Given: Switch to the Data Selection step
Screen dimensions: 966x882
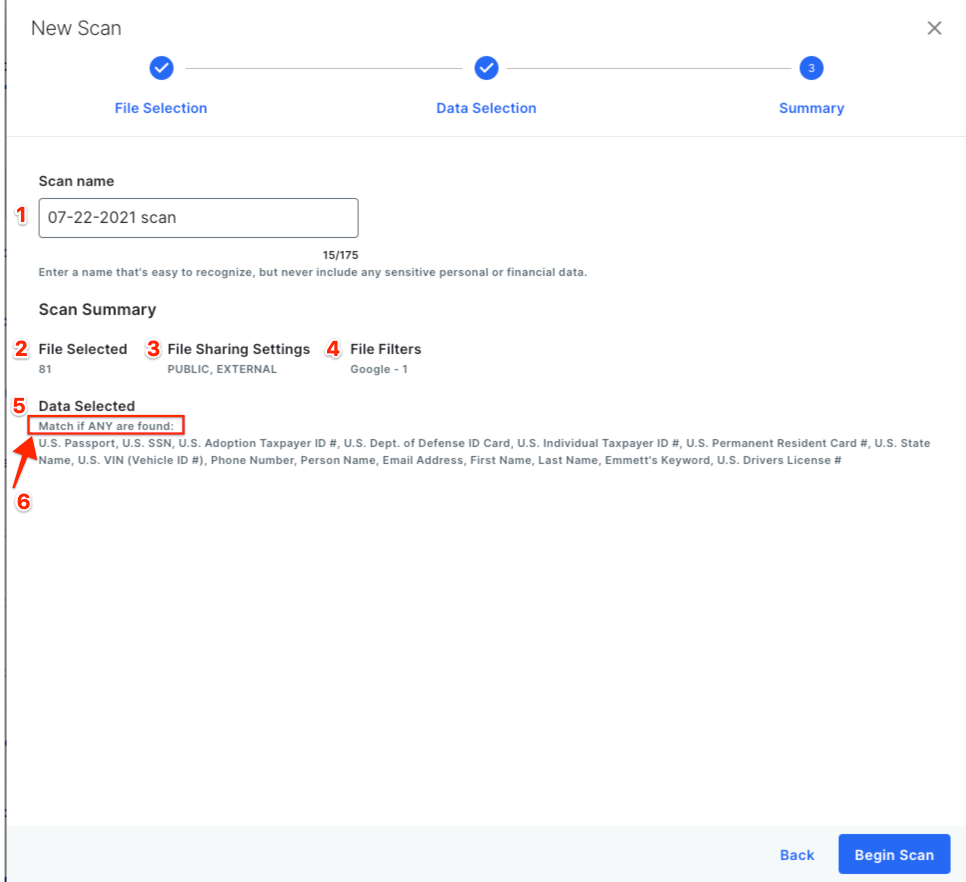Looking at the screenshot, I should 486,108.
